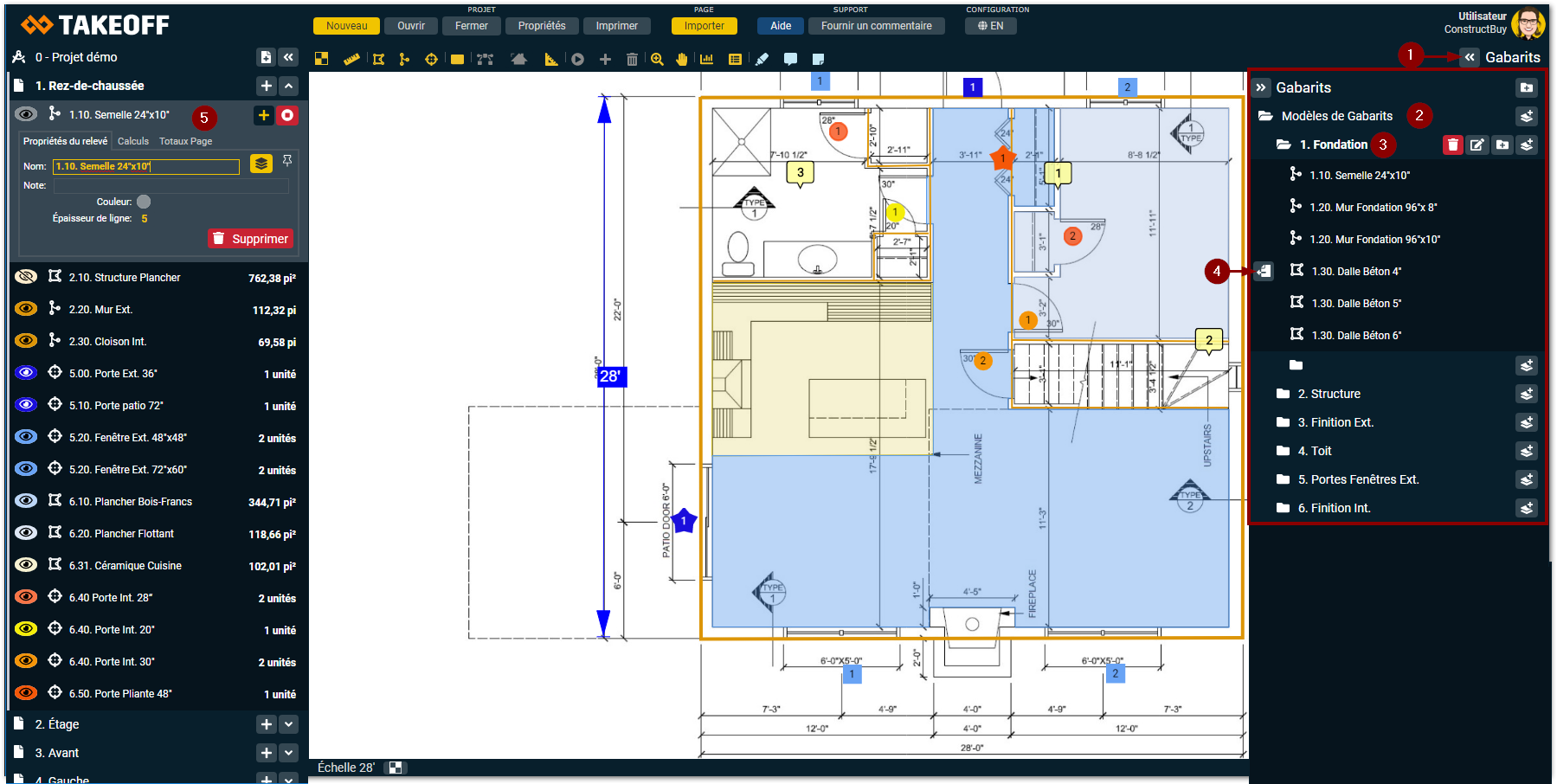Select the highlighter tool in toolbar
This screenshot has height=784, width=1557.
[x=762, y=59]
